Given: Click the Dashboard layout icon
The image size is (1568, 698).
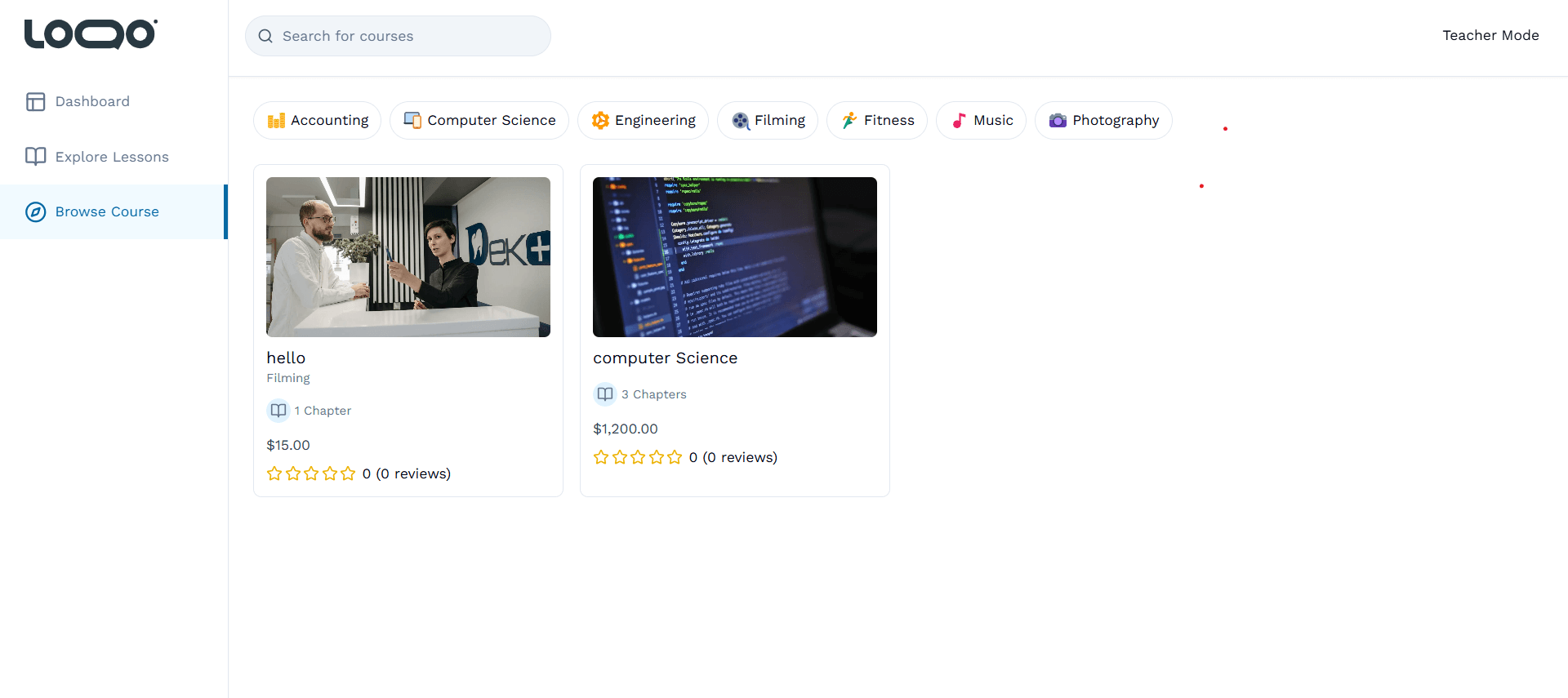Looking at the screenshot, I should point(35,101).
